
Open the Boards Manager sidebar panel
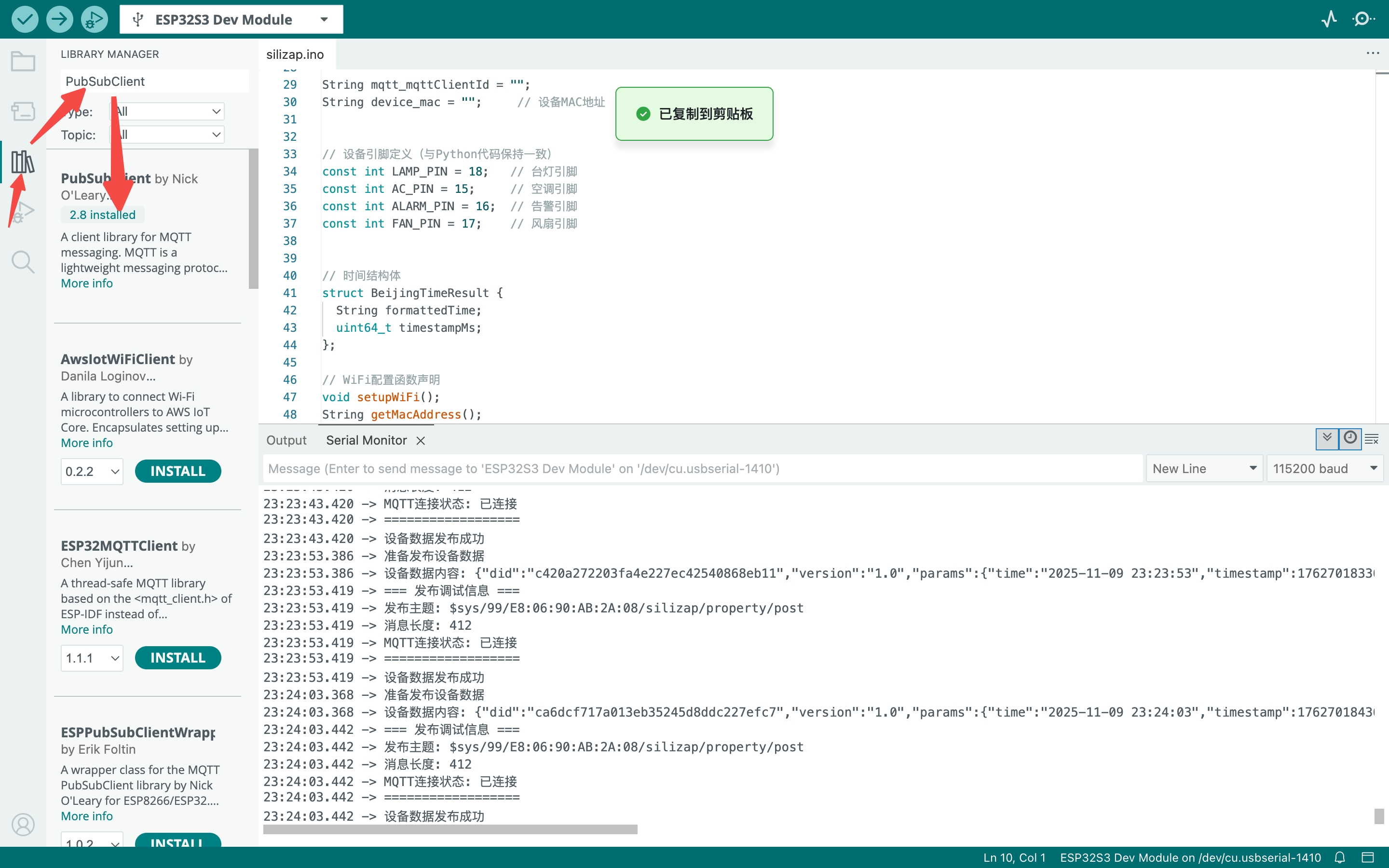(23, 112)
